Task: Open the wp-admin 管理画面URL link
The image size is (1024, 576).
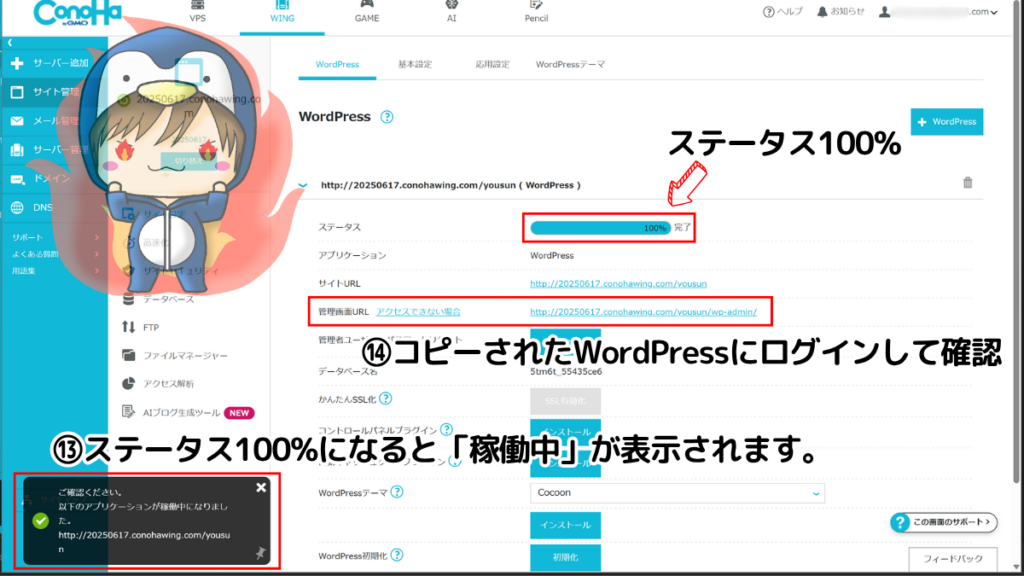Action: (x=643, y=312)
